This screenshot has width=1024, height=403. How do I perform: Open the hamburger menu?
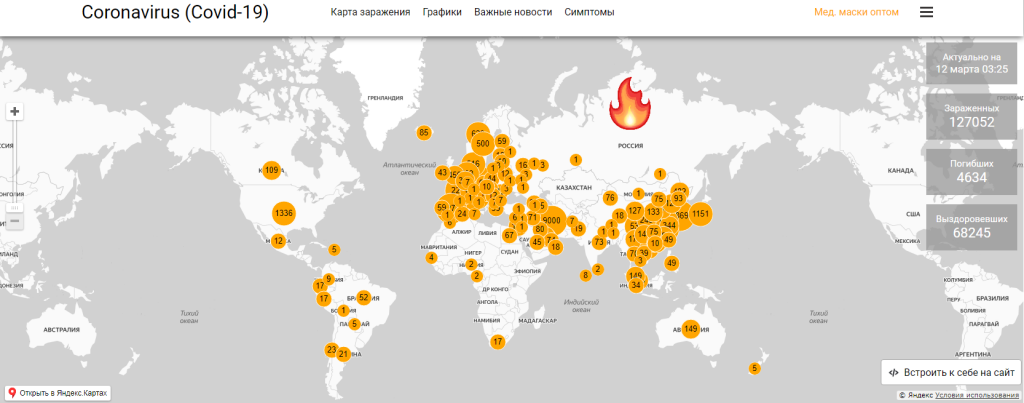click(x=926, y=13)
